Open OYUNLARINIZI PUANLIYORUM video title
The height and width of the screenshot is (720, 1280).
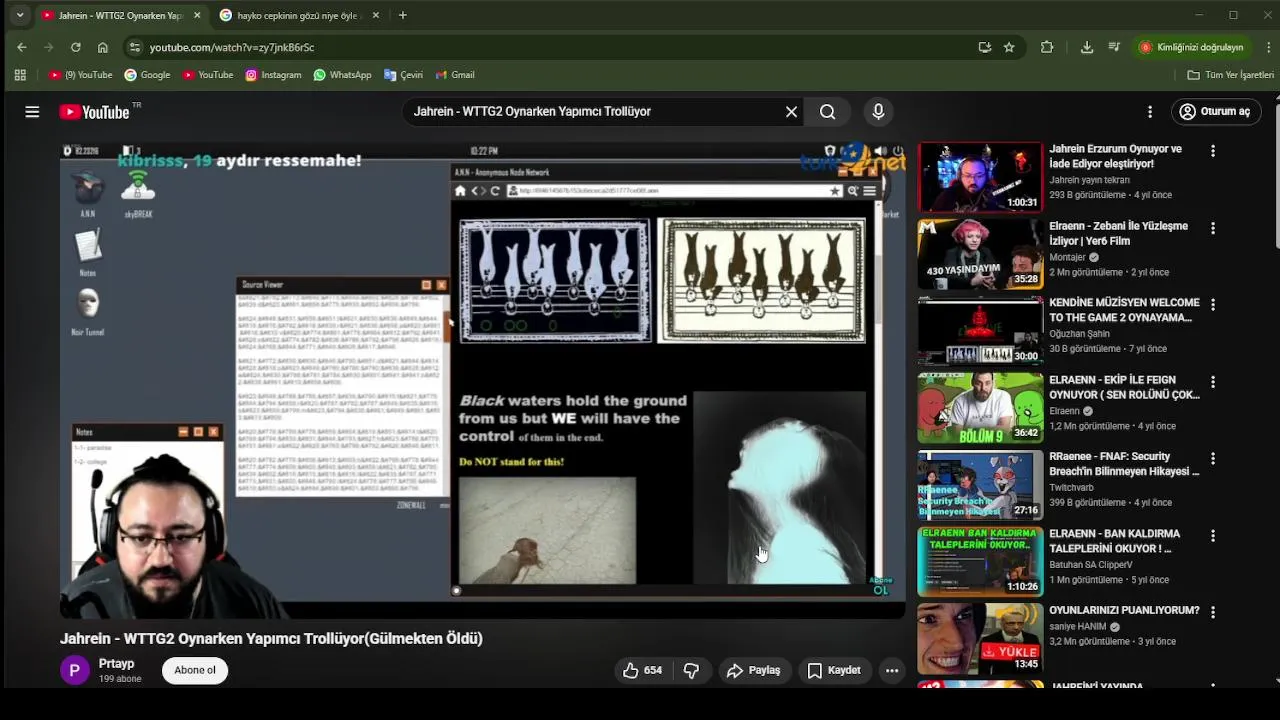[1124, 610]
